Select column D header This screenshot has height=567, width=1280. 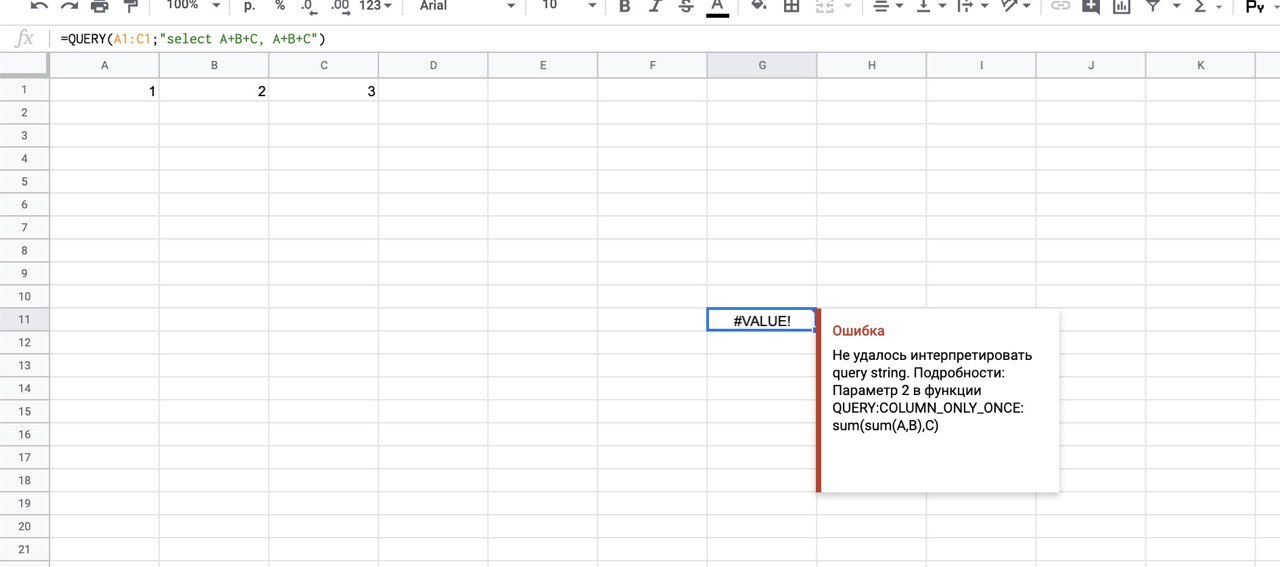click(433, 65)
